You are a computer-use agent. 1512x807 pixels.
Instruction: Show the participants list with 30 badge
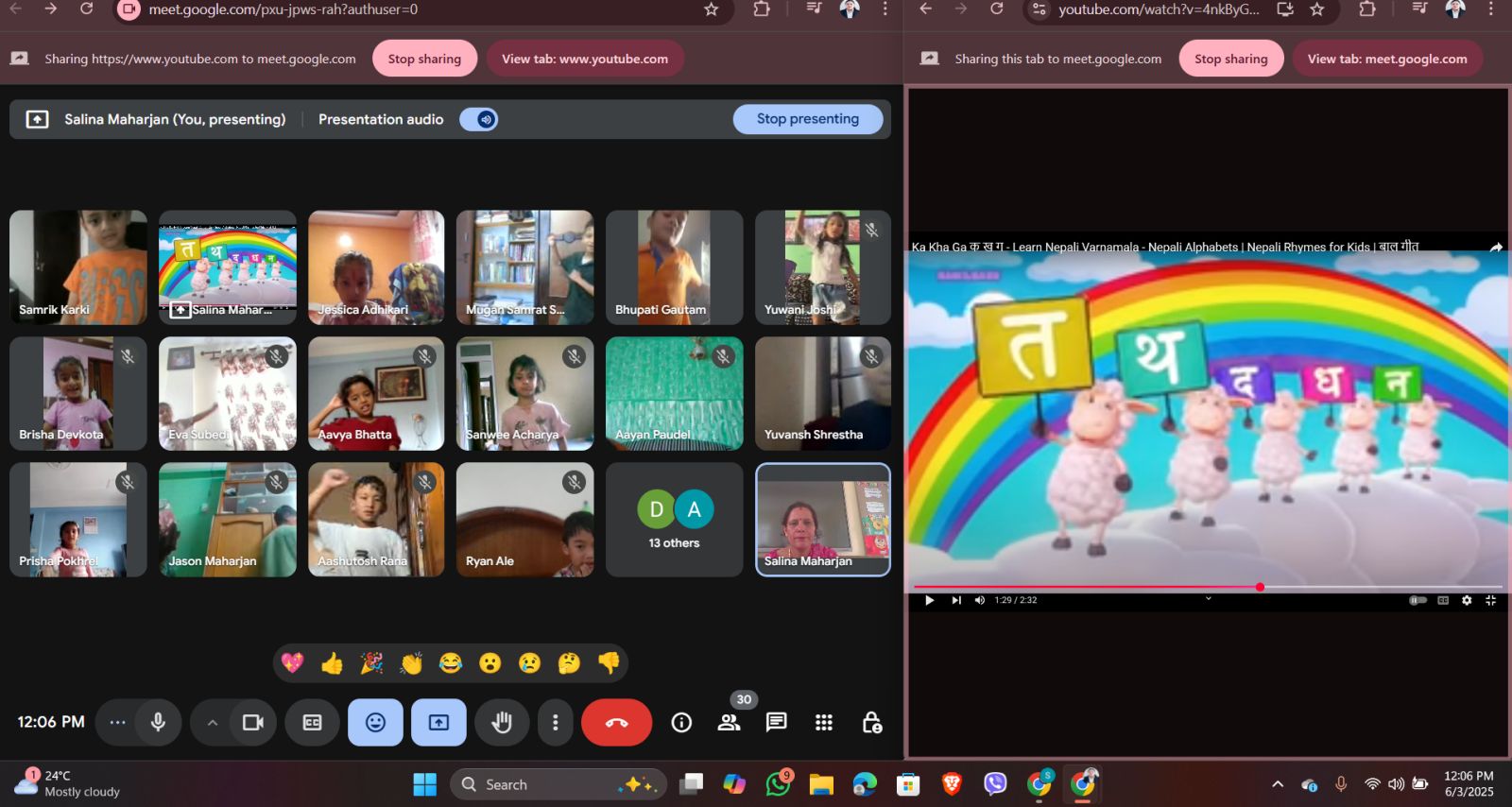(x=730, y=723)
